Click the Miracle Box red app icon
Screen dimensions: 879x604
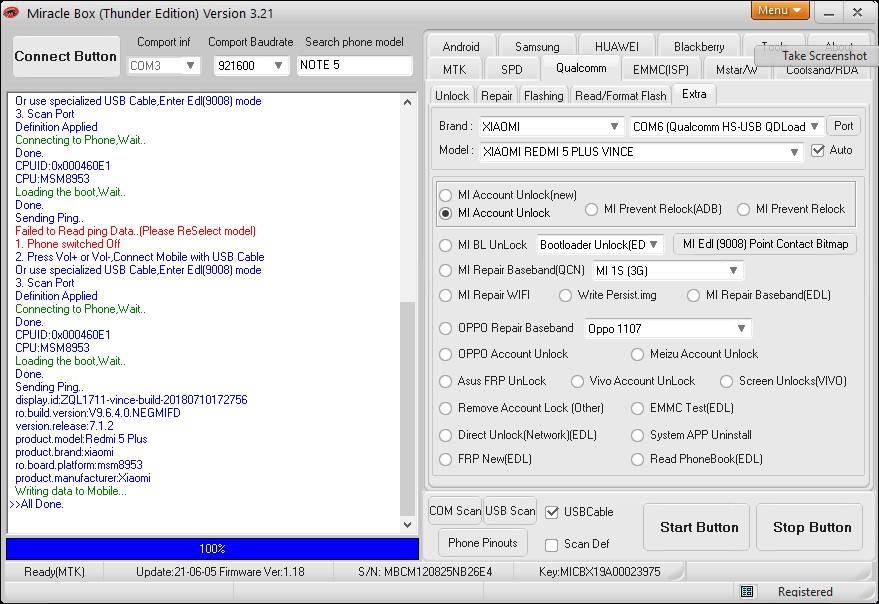[10, 12]
